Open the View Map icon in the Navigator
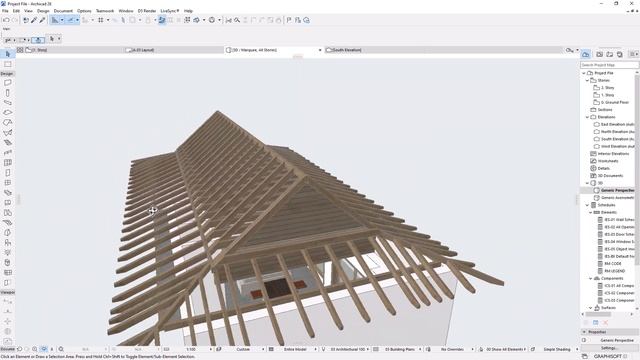The image size is (640, 360). click(600, 54)
